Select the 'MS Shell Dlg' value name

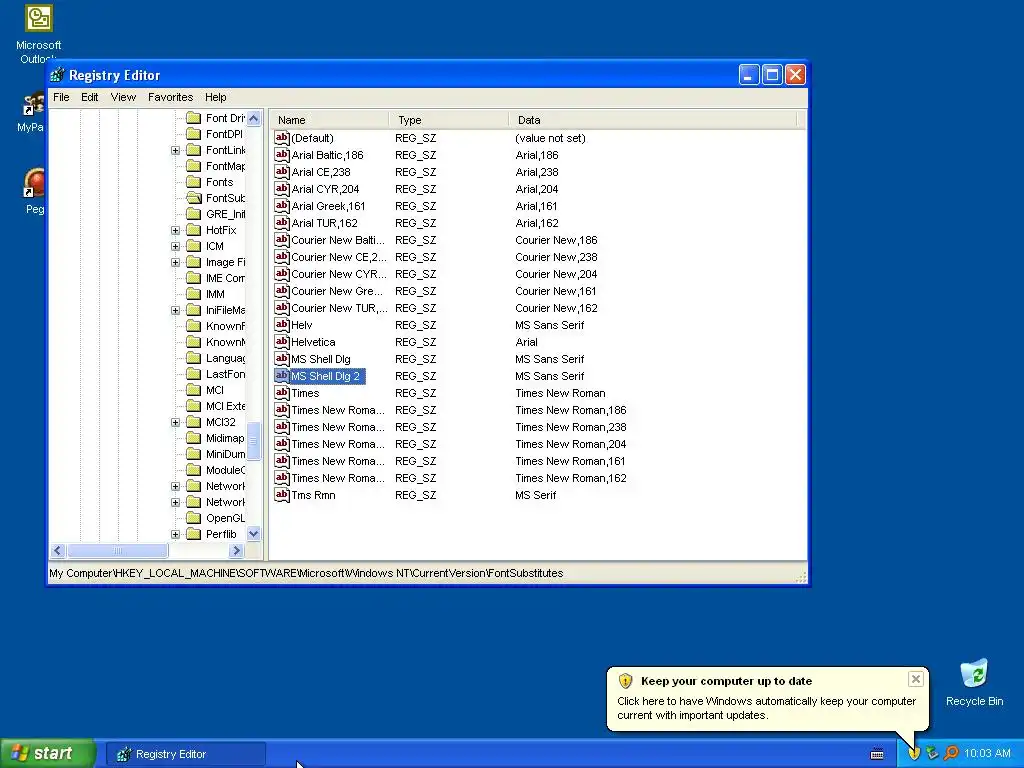(x=321, y=359)
